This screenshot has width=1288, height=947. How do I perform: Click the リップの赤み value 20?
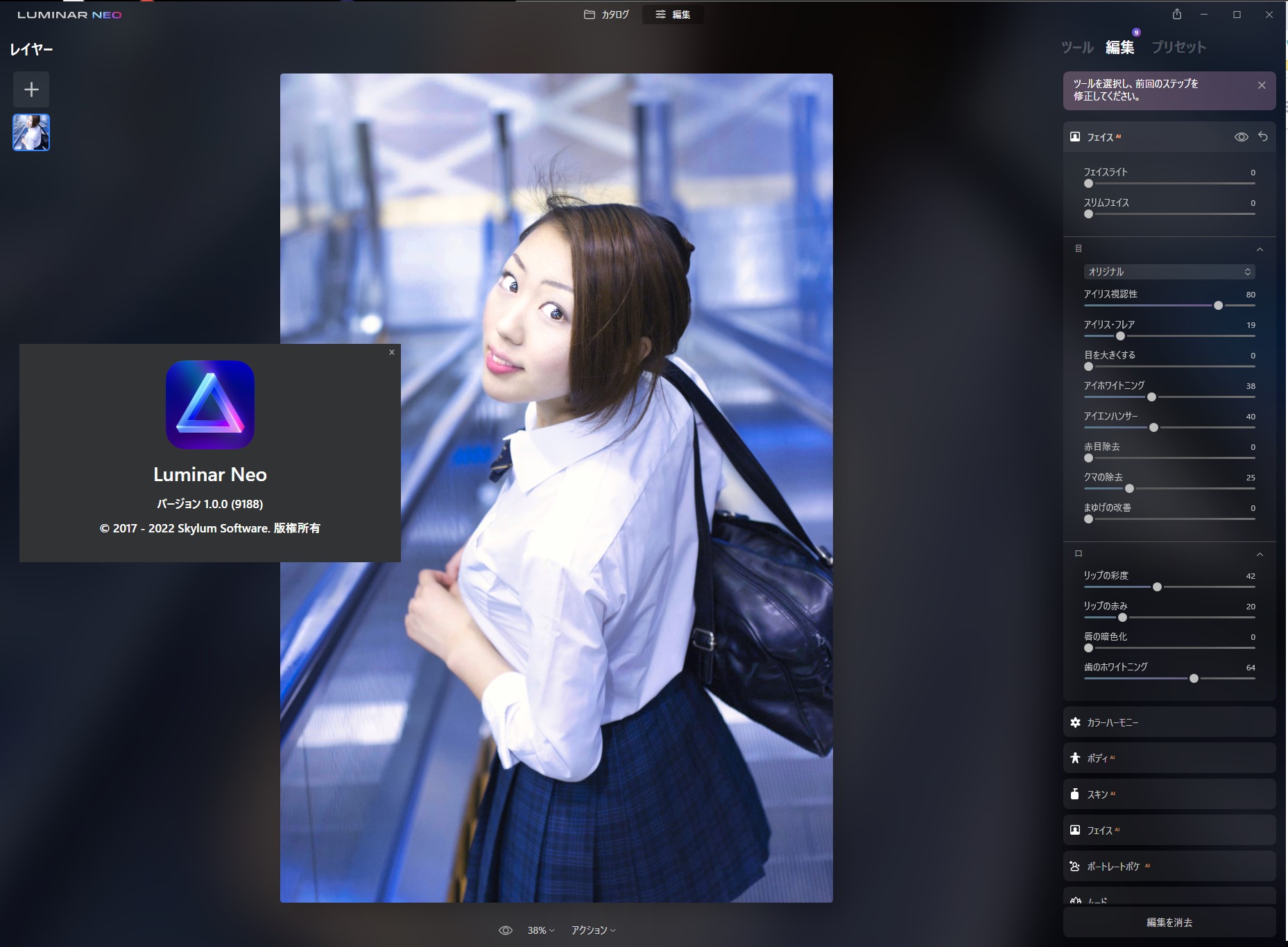[1251, 607]
